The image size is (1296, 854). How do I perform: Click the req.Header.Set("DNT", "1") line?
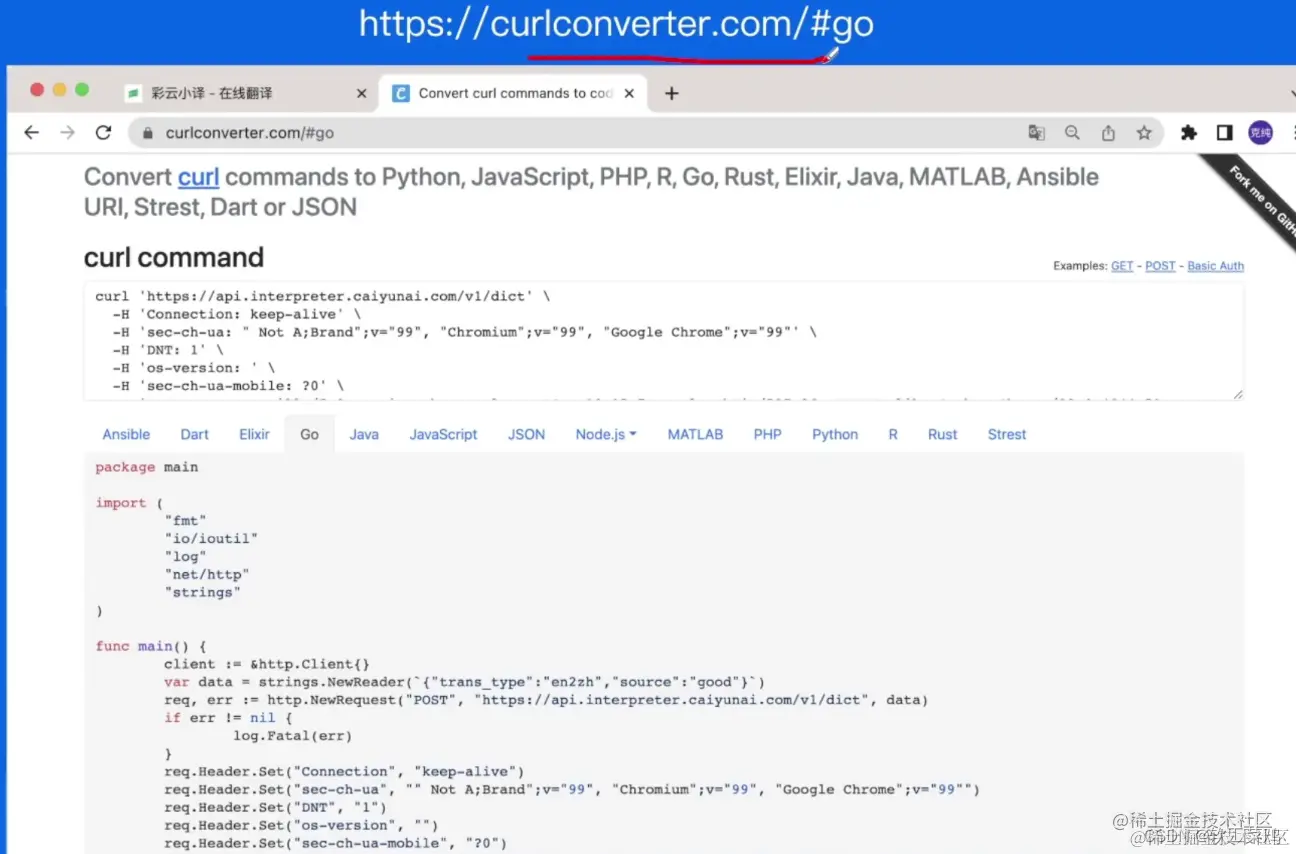[x=275, y=807]
